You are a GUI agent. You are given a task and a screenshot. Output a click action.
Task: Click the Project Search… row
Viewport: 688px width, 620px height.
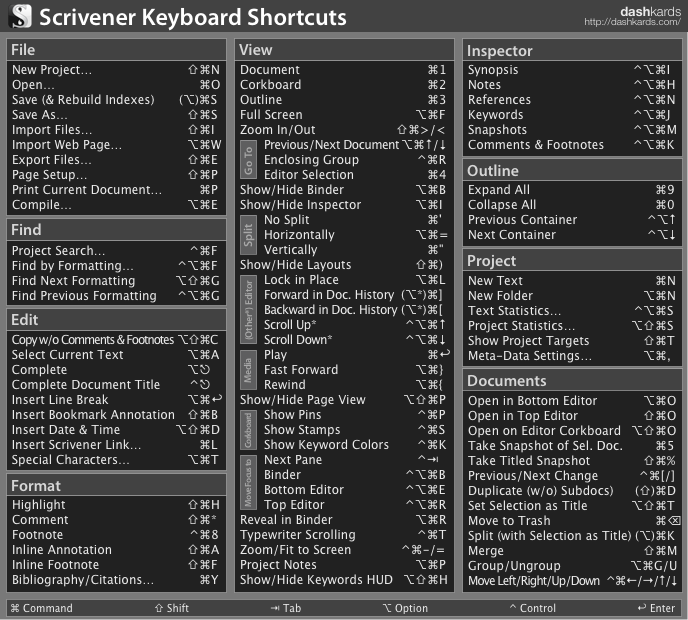click(116, 251)
